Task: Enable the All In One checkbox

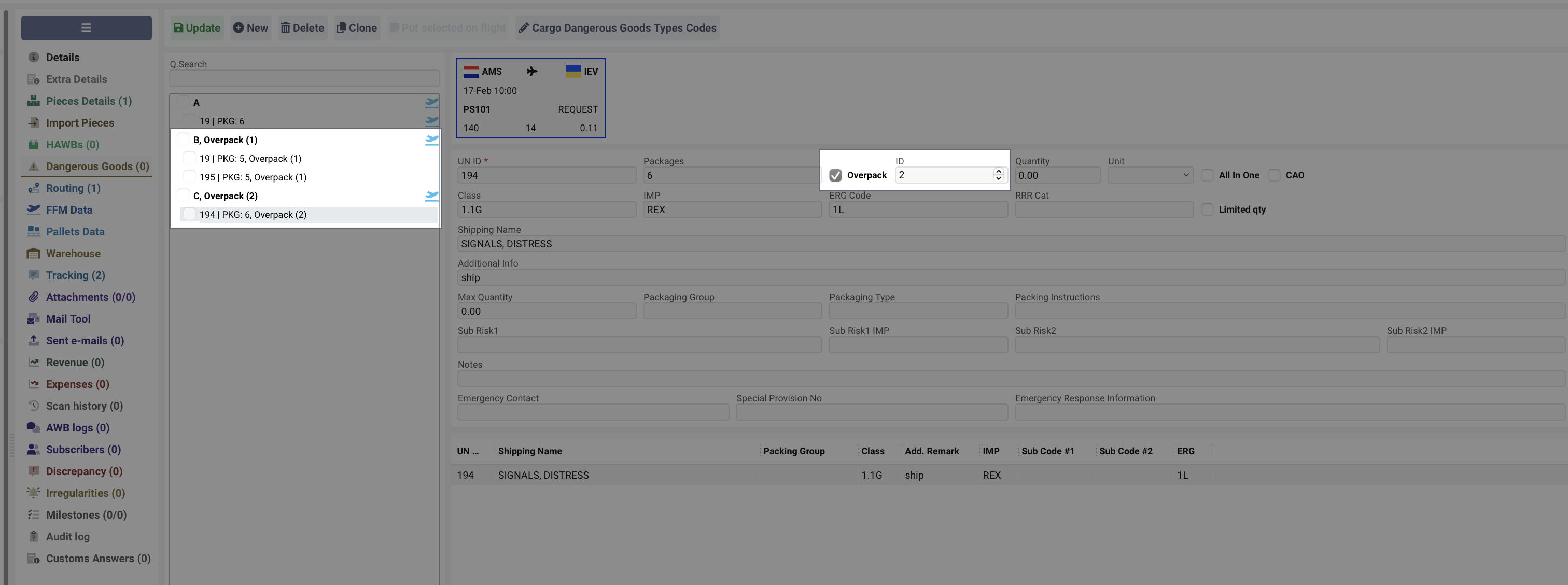Action: coord(1207,175)
